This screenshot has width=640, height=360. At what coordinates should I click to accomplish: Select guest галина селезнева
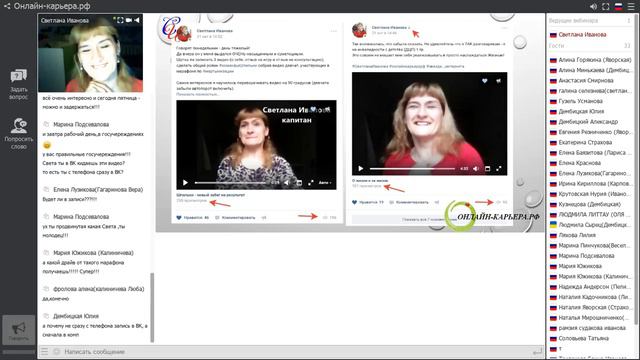point(590,91)
